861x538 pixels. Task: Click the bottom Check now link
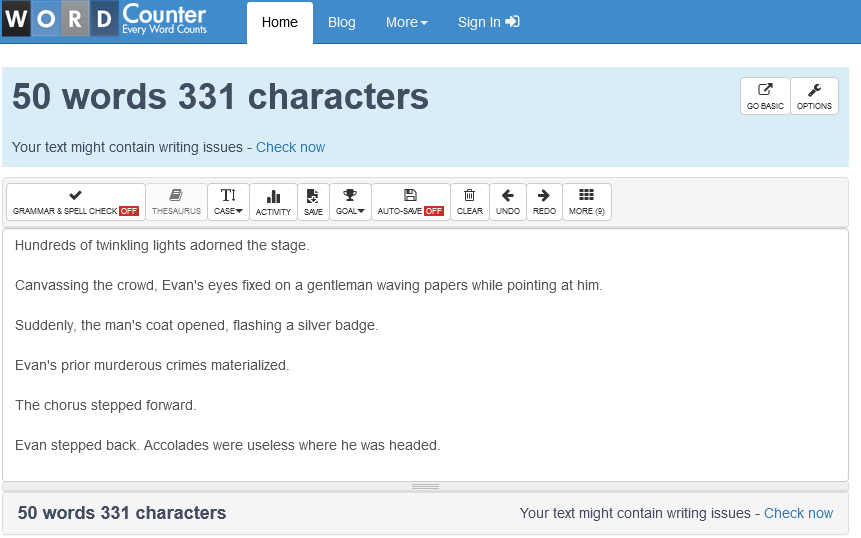tap(798, 513)
